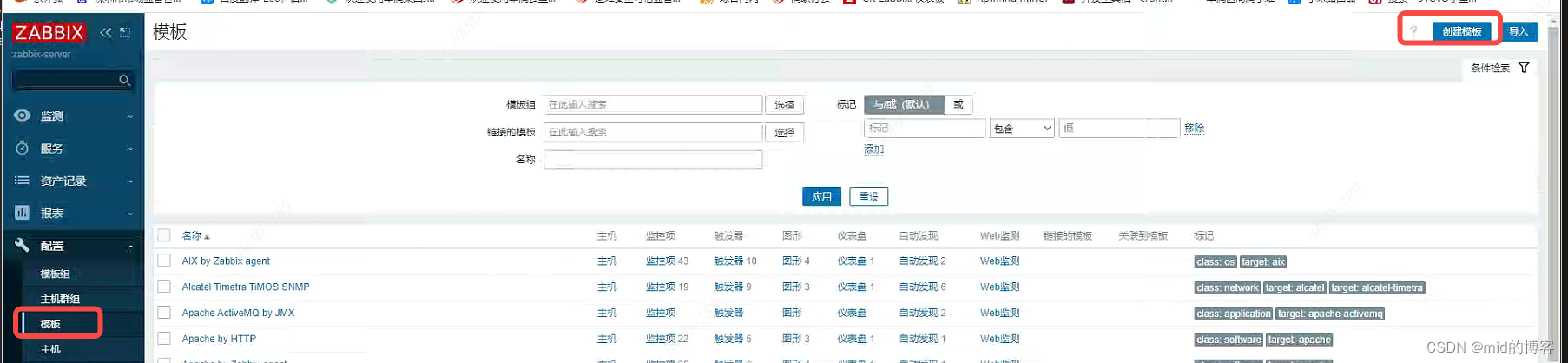
Task: Click 选择 next to 链接的模板
Action: point(785,132)
